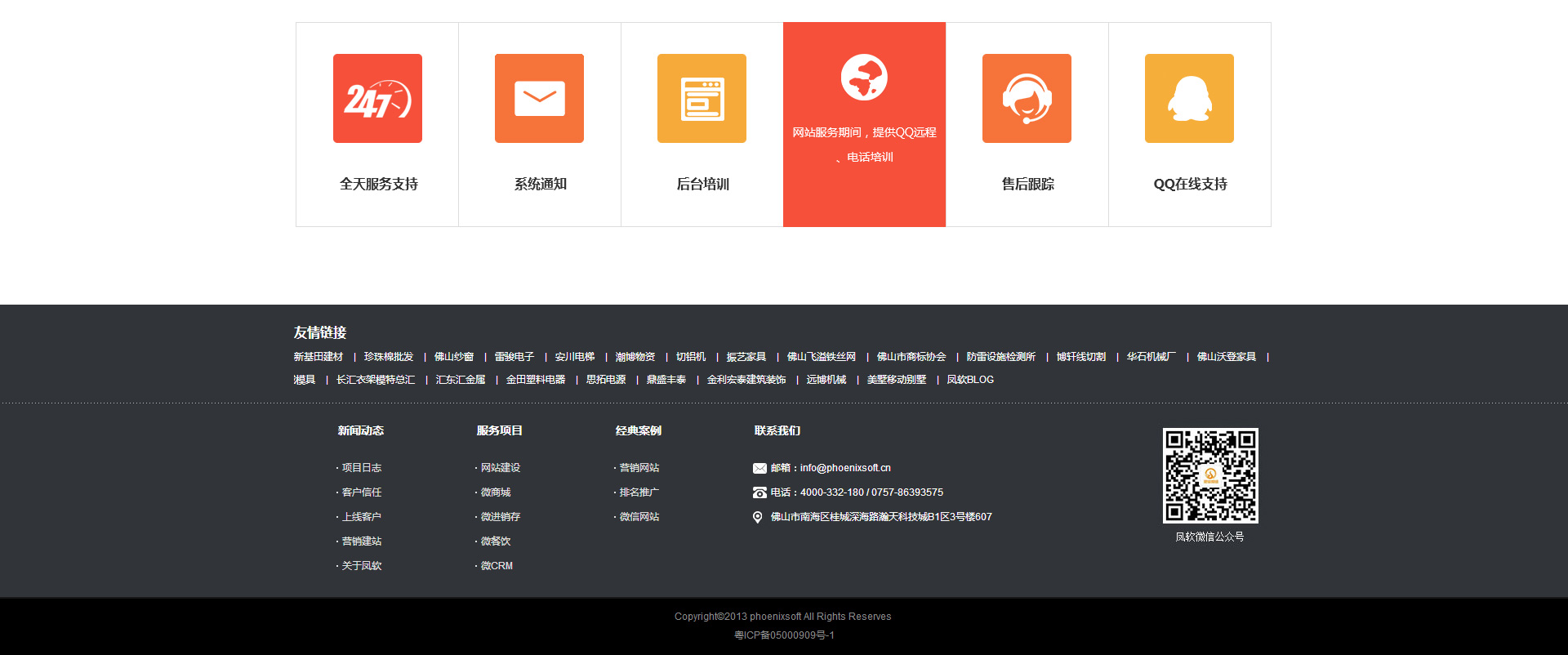The height and width of the screenshot is (655, 1568).
Task: Click the WeChat QR code image
Action: coord(1210,475)
